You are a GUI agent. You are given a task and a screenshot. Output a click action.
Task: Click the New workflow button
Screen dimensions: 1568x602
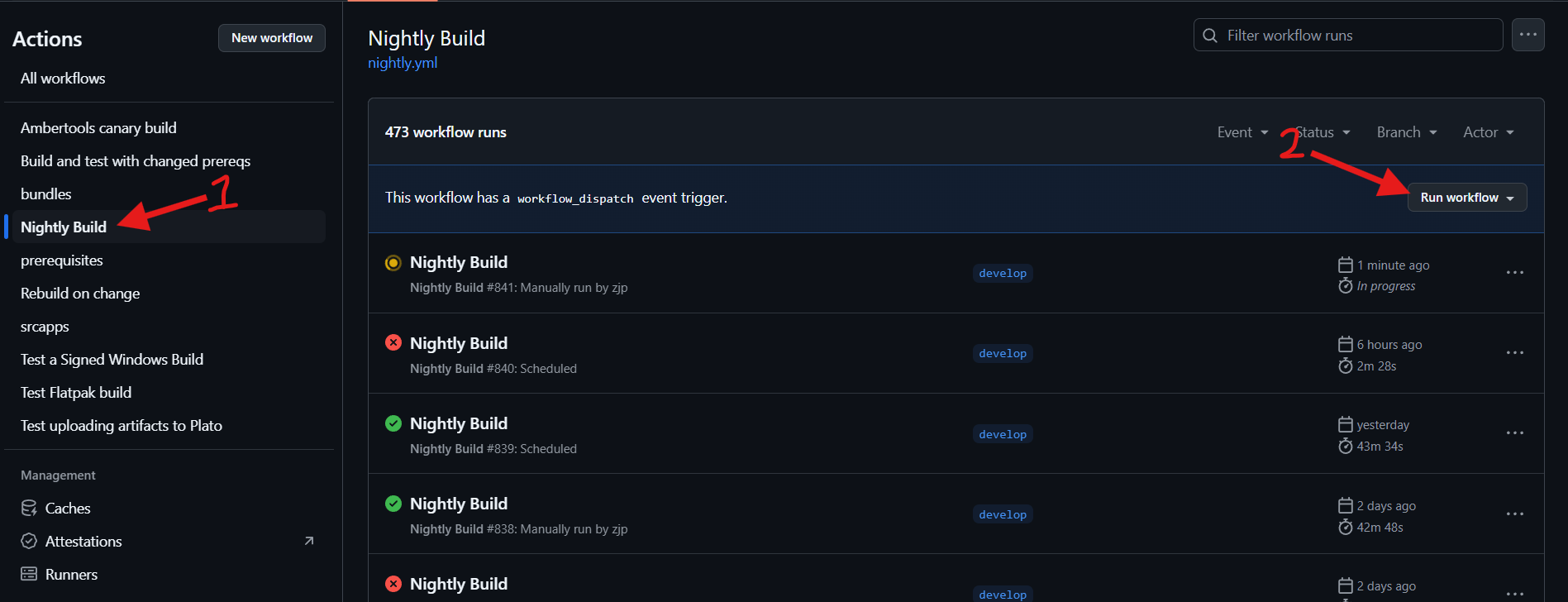(x=271, y=38)
